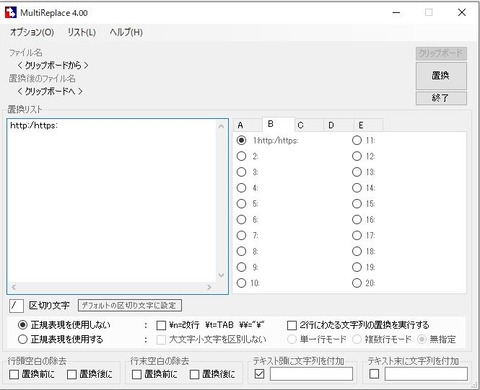480x390 pixels.
Task: Click the replace list scroll right arrow
Action: click(209, 287)
